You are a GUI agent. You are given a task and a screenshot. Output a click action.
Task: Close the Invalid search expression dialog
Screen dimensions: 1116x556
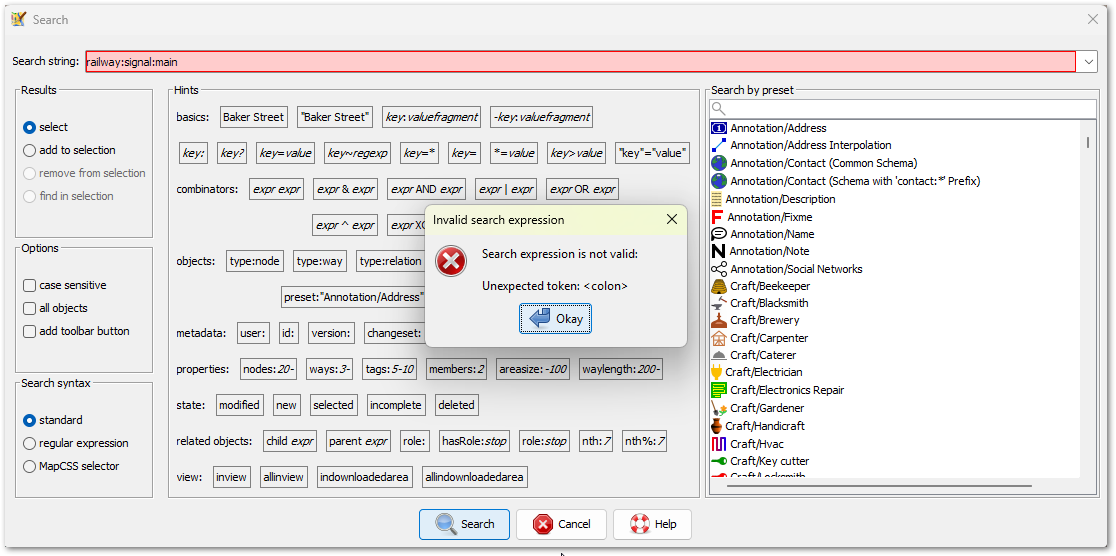coord(672,219)
